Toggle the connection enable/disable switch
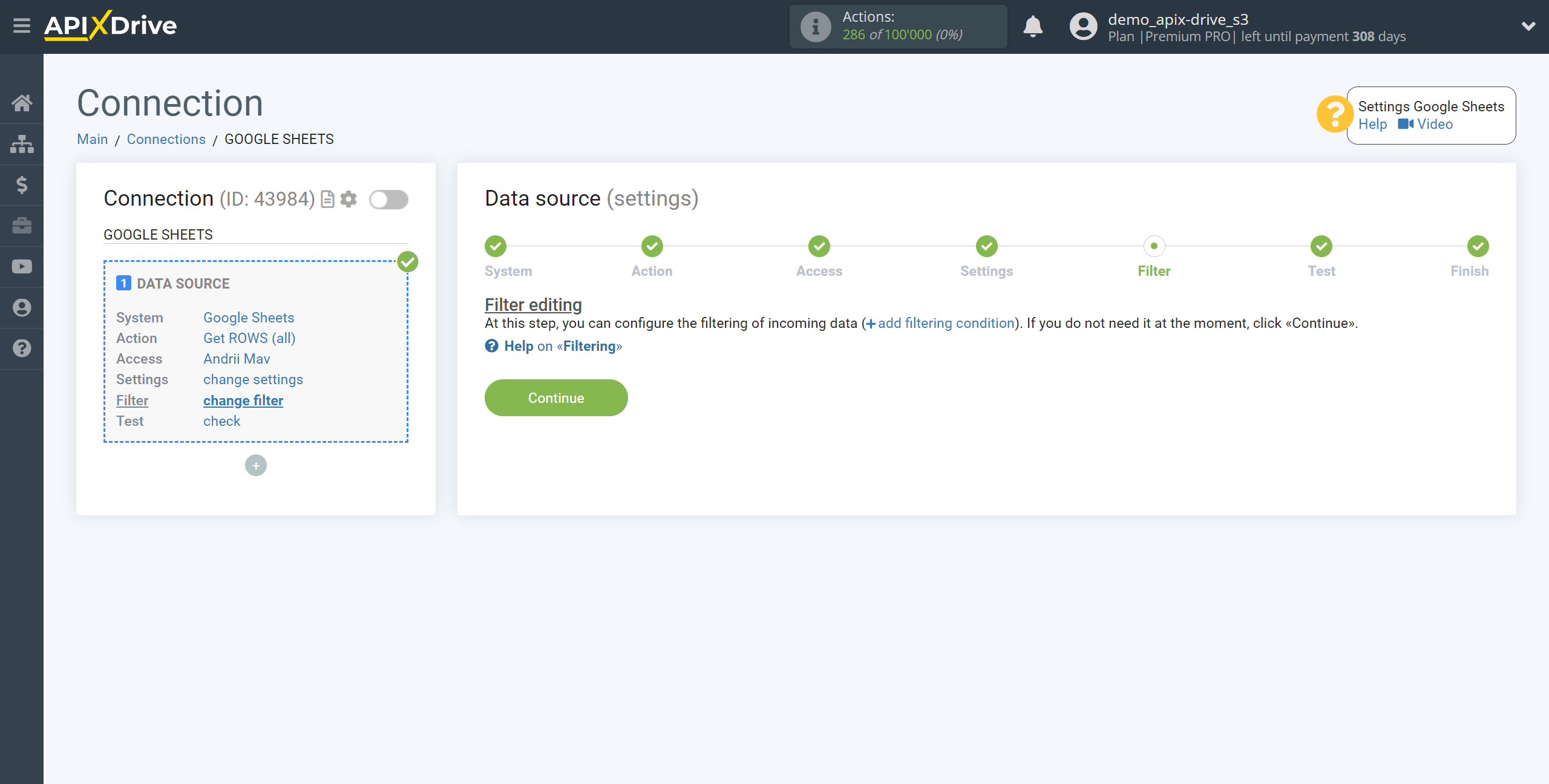Screen dimensions: 1549x784 [x=389, y=199]
